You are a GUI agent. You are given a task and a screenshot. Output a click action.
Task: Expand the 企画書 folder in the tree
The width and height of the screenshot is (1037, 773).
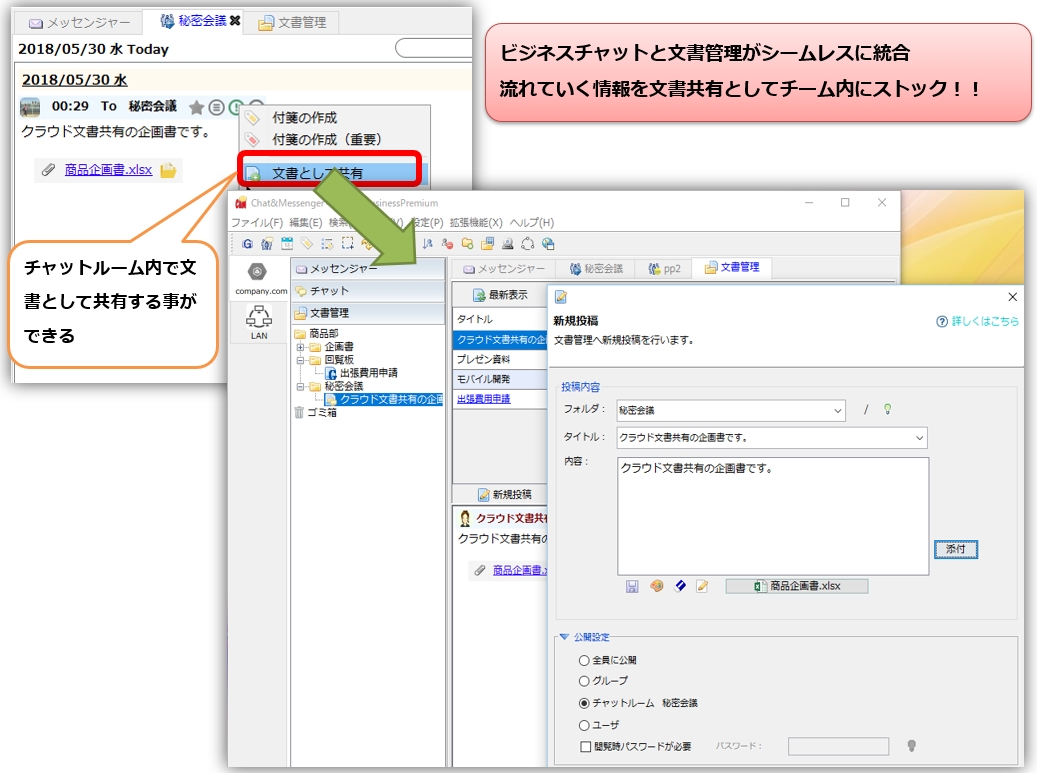(300, 347)
